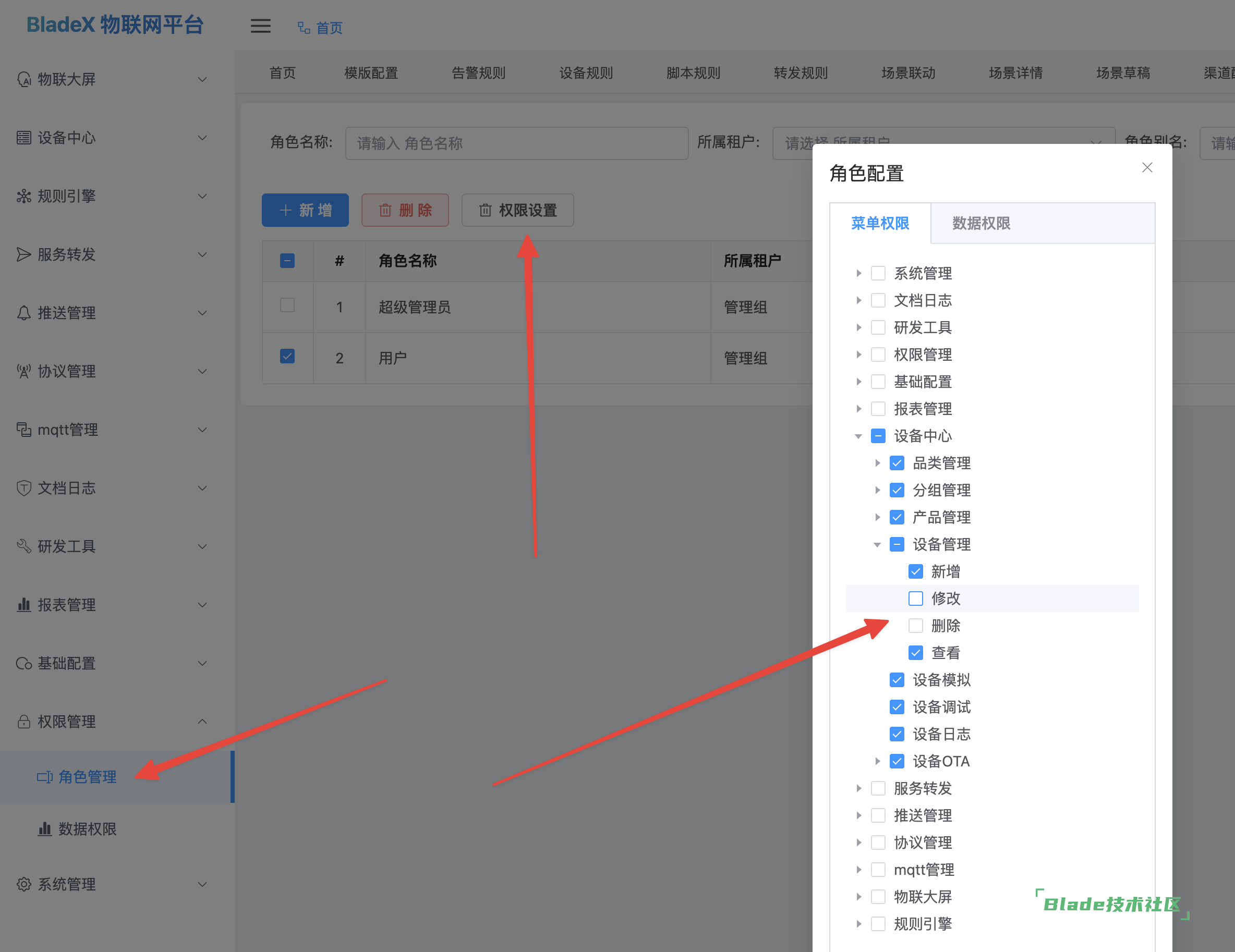Switch to the 数据权限 tab
Screen dimensions: 1235x952
(980, 223)
